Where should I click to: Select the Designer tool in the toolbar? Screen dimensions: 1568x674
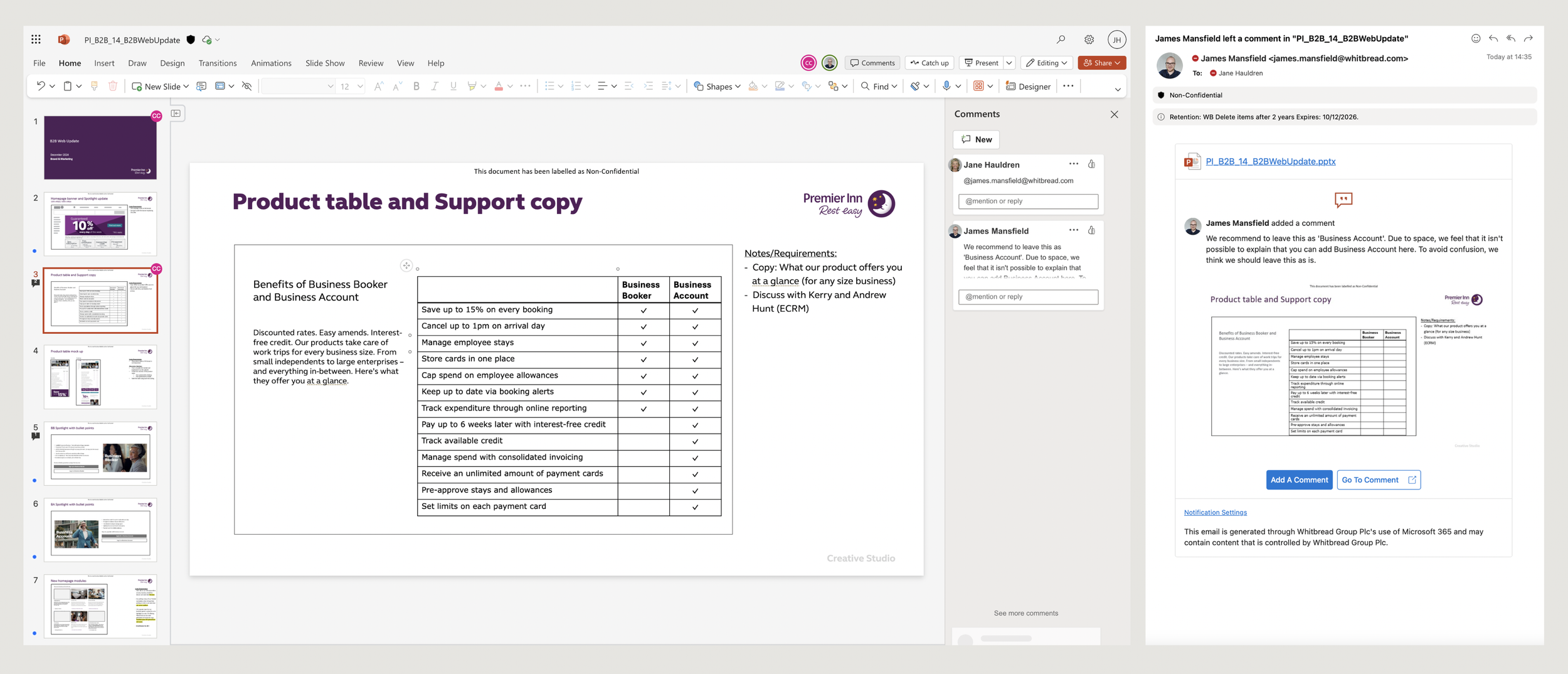click(1027, 87)
